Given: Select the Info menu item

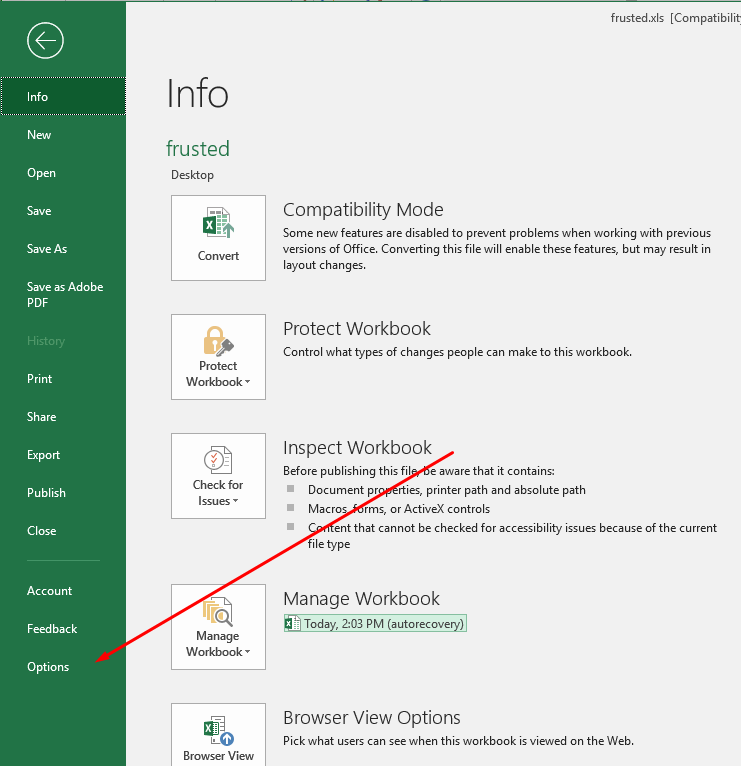Looking at the screenshot, I should coord(63,96).
